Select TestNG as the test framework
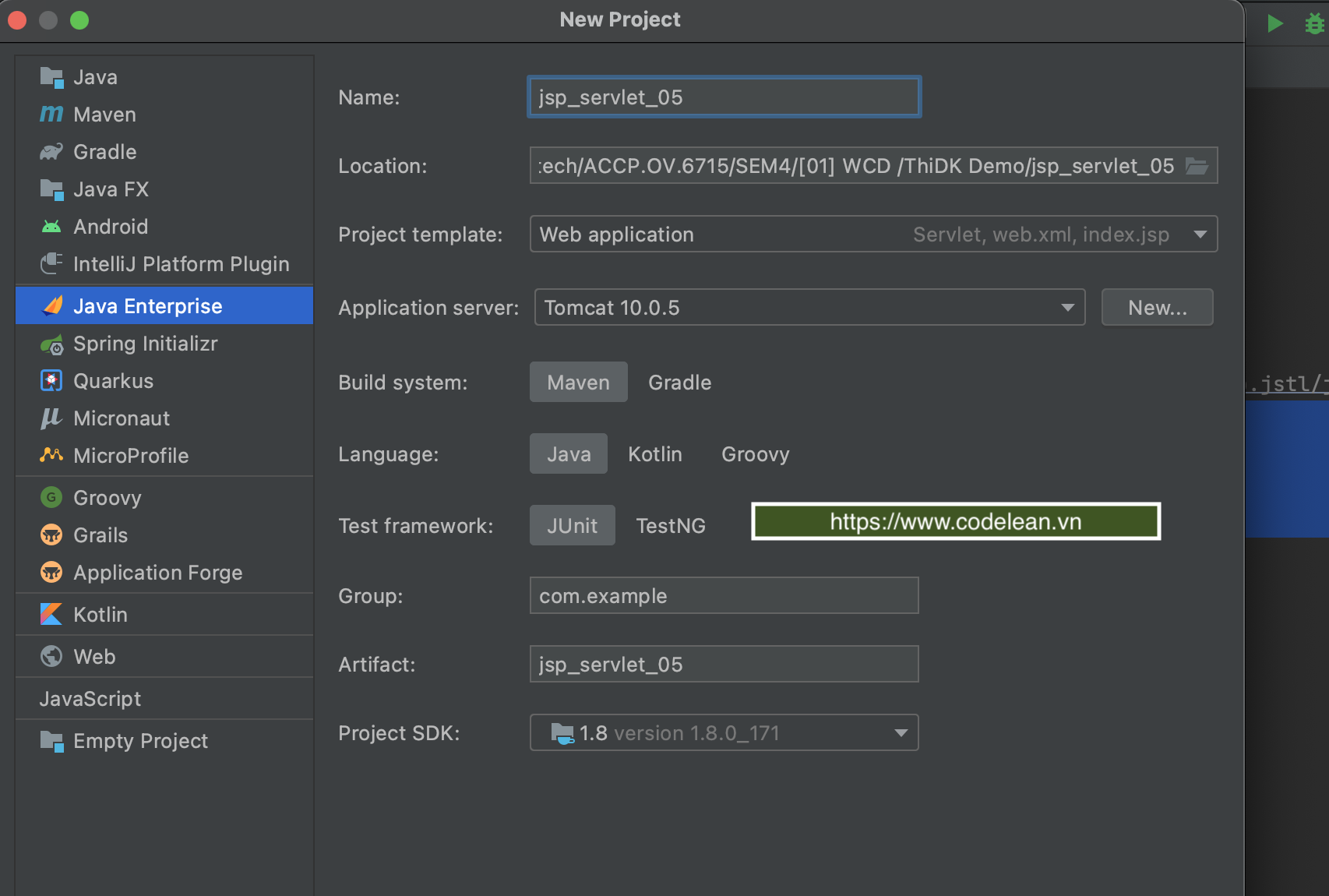 (671, 525)
